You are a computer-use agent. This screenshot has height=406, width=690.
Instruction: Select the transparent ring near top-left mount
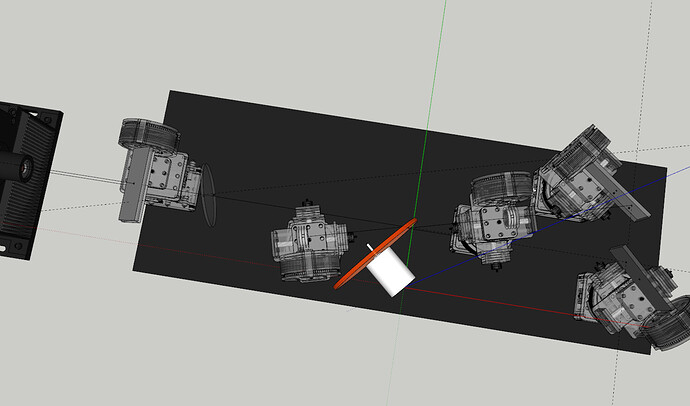[207, 195]
